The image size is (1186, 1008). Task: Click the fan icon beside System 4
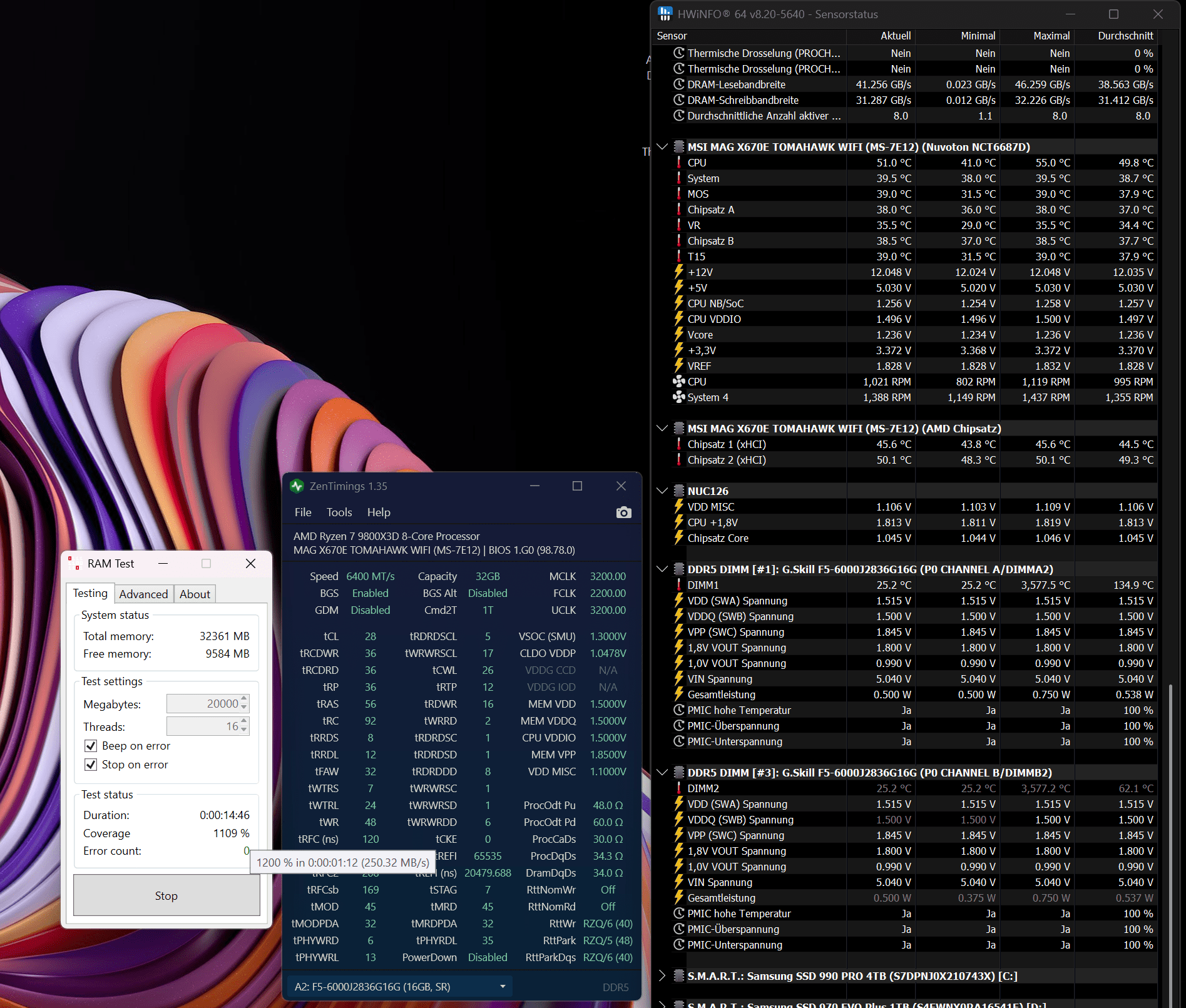[679, 397]
